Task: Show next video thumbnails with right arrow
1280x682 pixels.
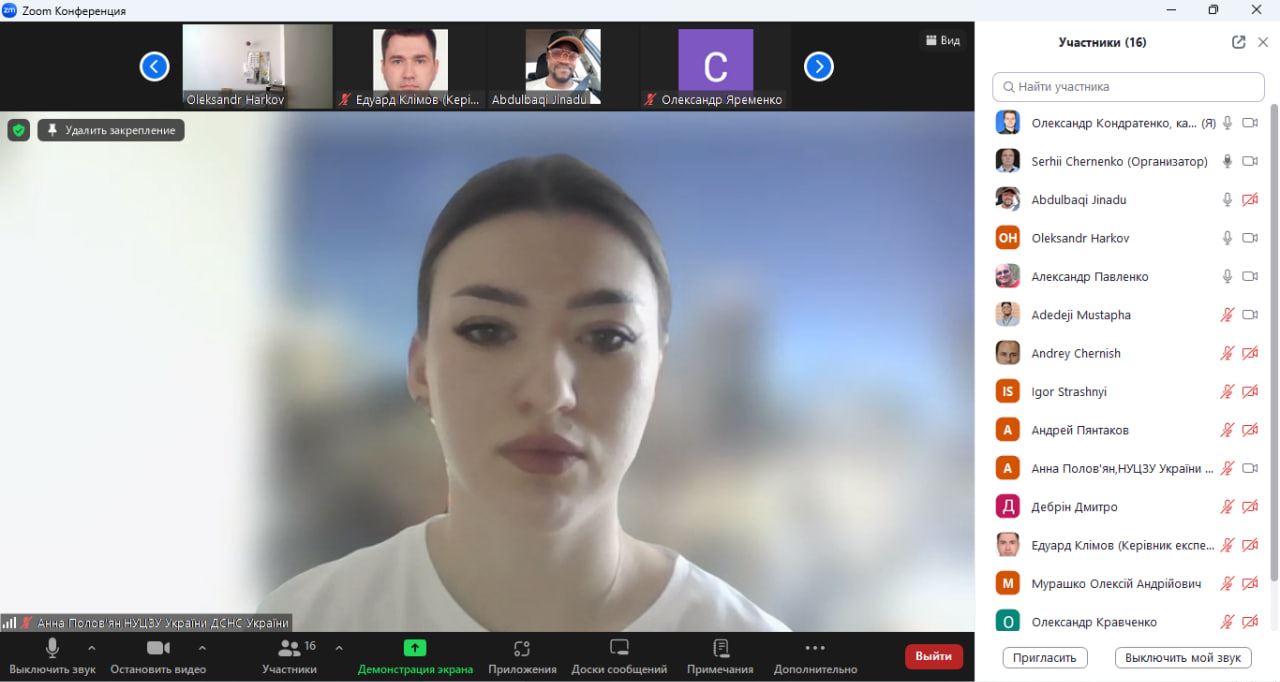Action: (819, 67)
